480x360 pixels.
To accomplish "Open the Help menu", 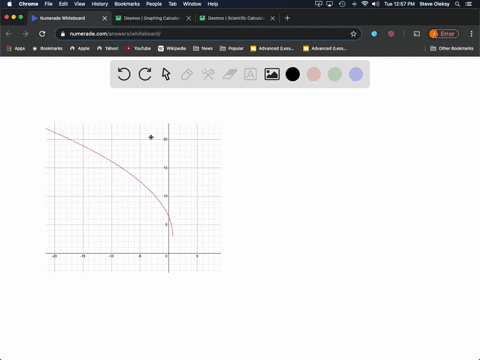I will coord(213,4).
